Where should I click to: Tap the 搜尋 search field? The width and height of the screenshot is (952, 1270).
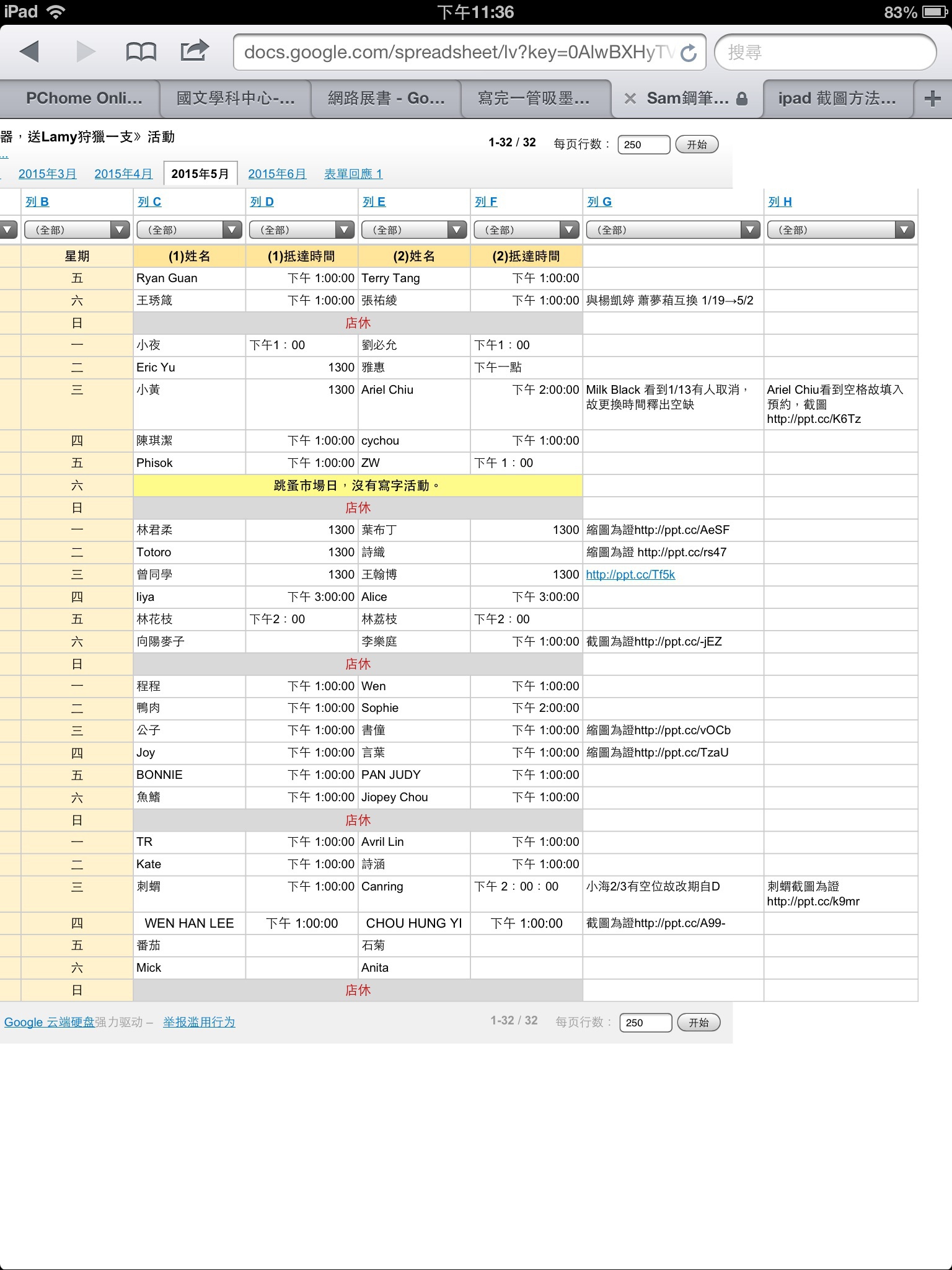[824, 53]
